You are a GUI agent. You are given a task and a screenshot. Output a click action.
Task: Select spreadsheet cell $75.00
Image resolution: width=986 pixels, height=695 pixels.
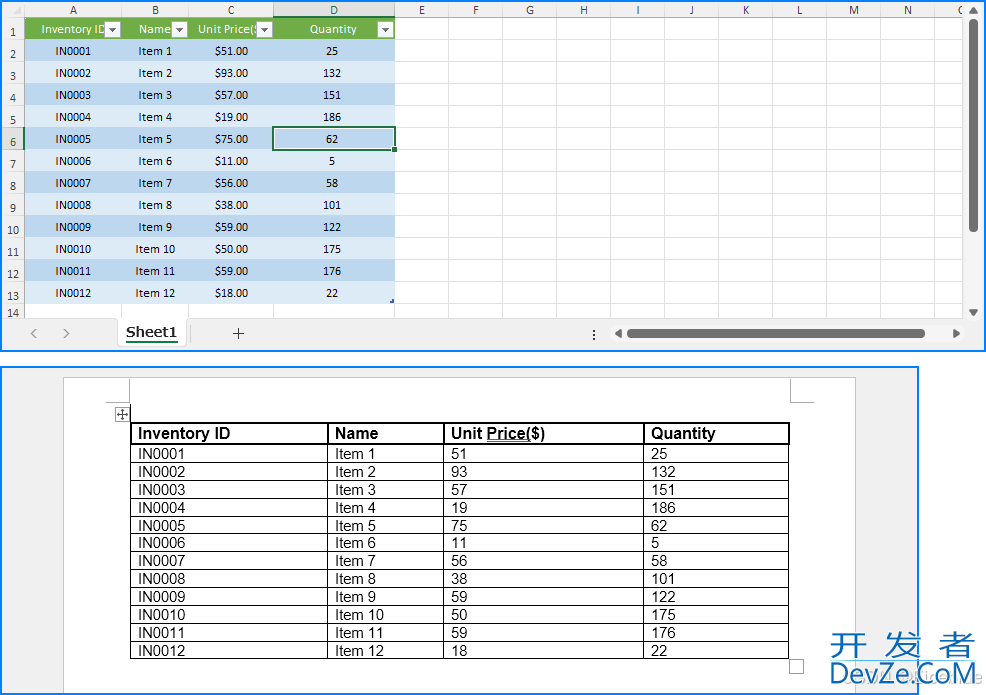[x=231, y=139]
